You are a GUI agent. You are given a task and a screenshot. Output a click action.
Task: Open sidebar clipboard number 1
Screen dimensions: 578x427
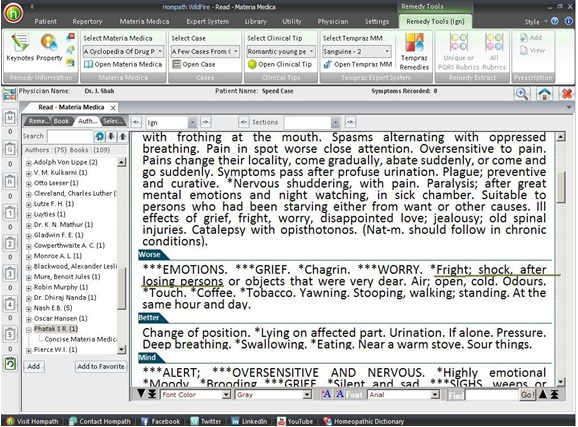[x=10, y=212]
